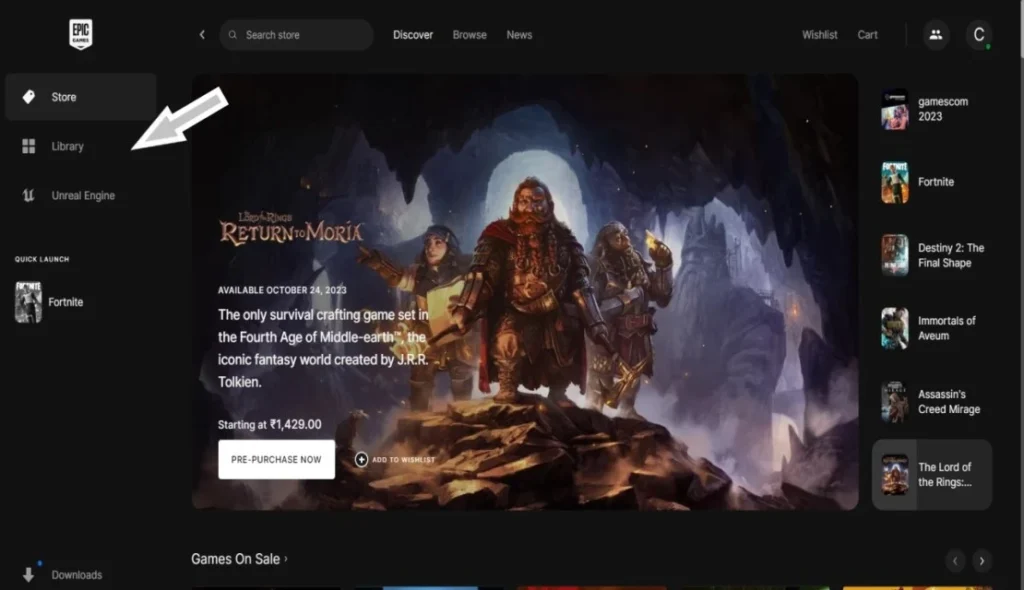The width and height of the screenshot is (1024, 590).
Task: Click the Fortnite quick launch label
Action: point(65,303)
